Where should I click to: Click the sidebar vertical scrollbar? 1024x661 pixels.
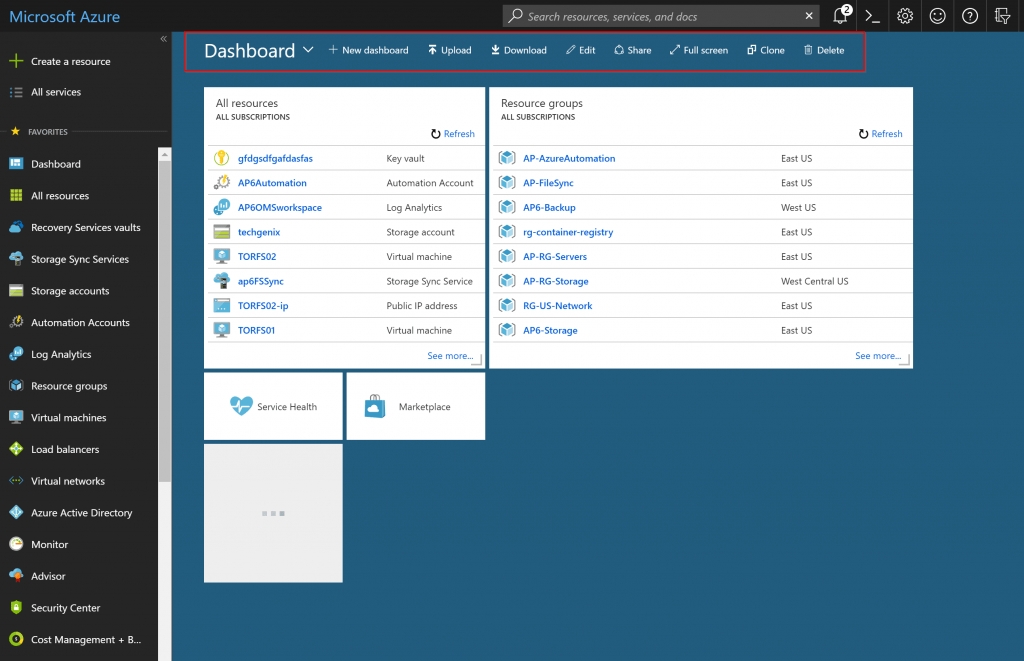click(x=165, y=320)
